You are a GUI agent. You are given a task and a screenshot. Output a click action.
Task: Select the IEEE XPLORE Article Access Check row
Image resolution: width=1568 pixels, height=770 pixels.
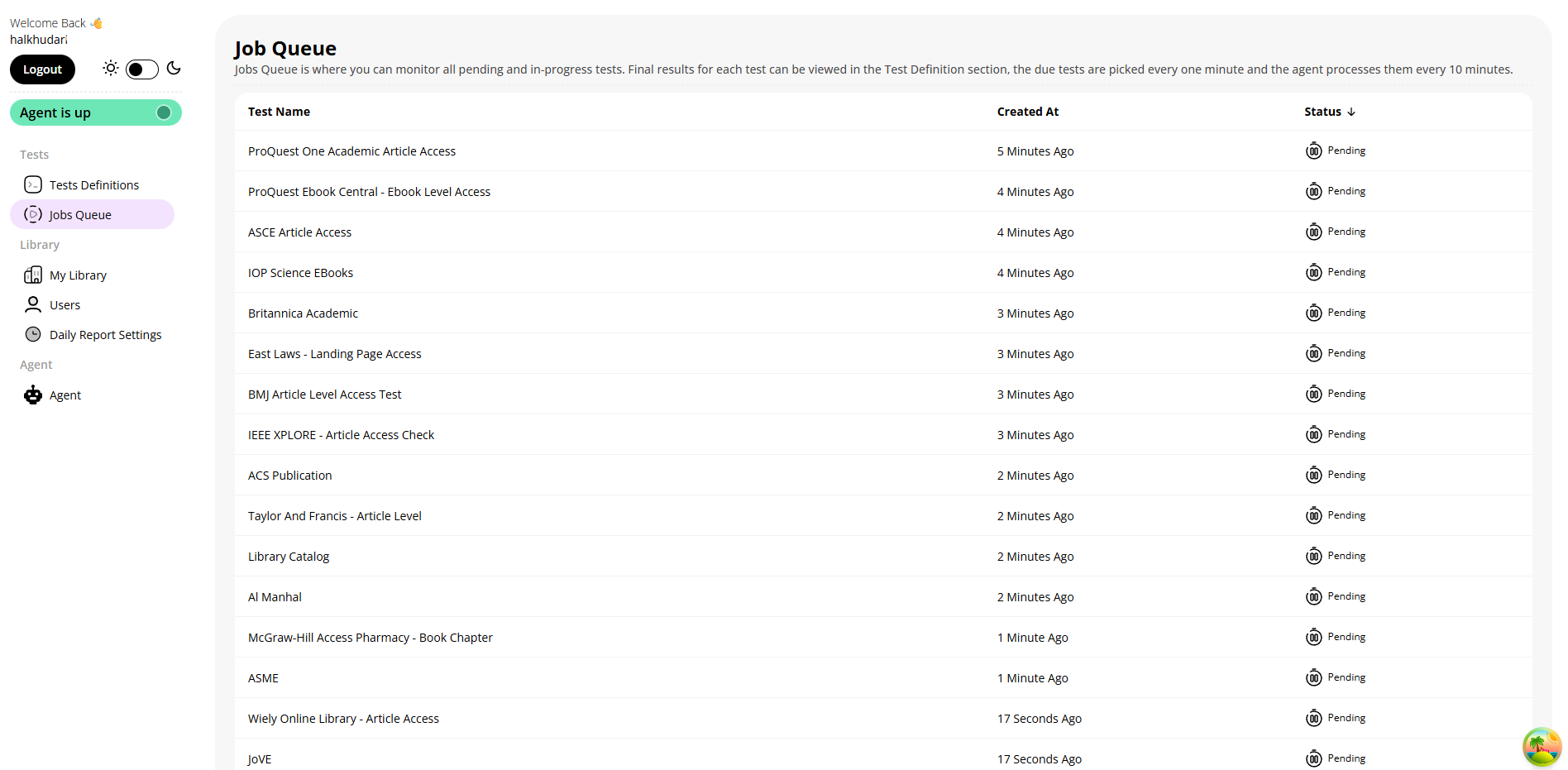coord(341,435)
